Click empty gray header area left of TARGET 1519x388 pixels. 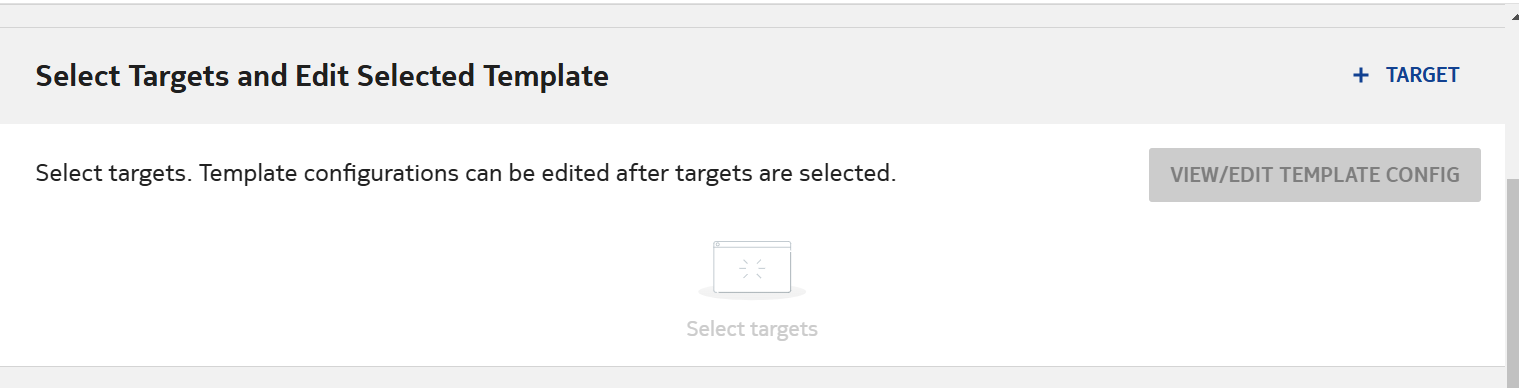pyautogui.click(x=980, y=76)
